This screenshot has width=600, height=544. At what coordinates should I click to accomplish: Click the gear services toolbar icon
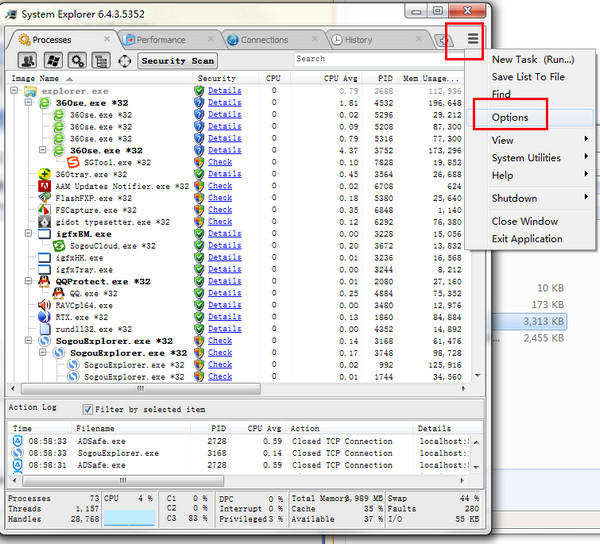coord(75,61)
